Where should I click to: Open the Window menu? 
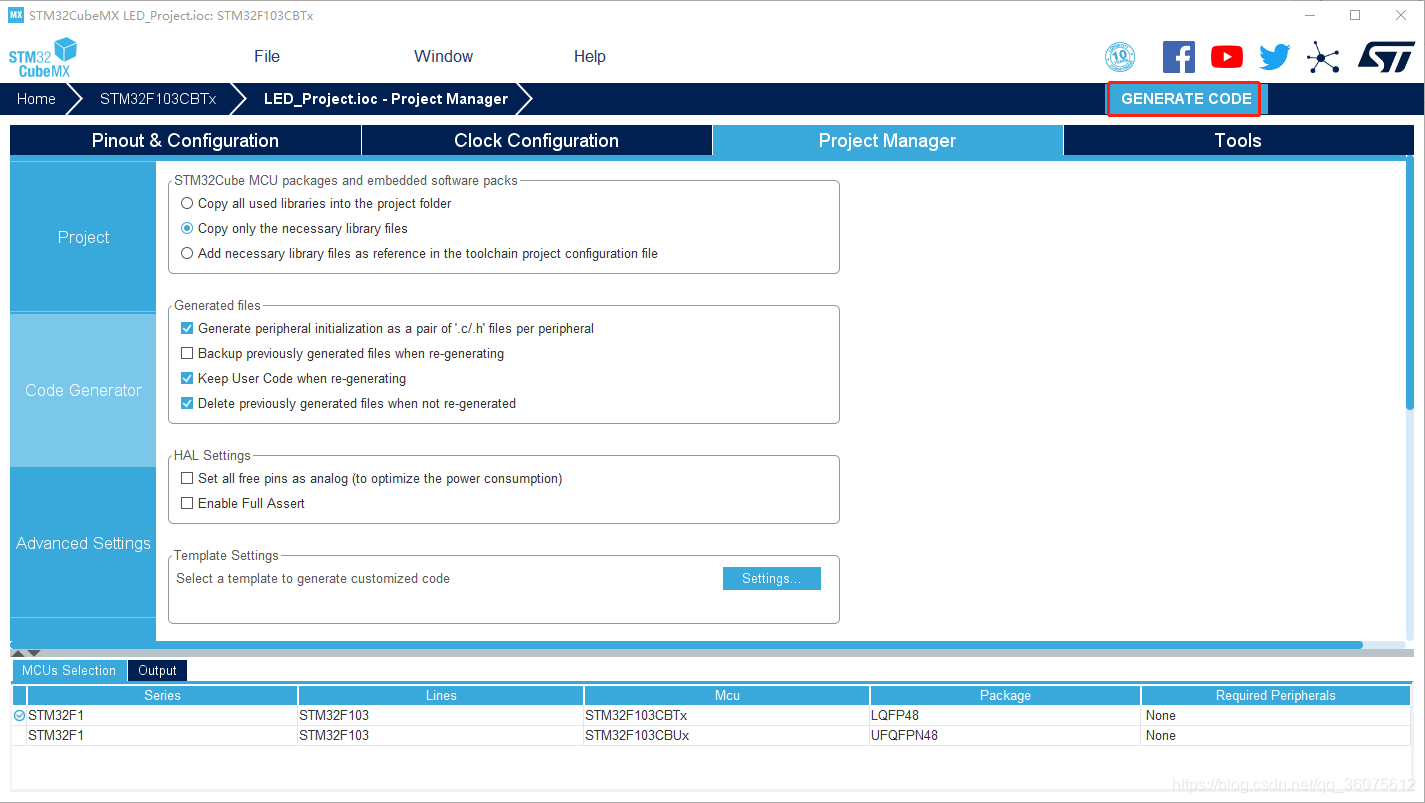tap(443, 56)
